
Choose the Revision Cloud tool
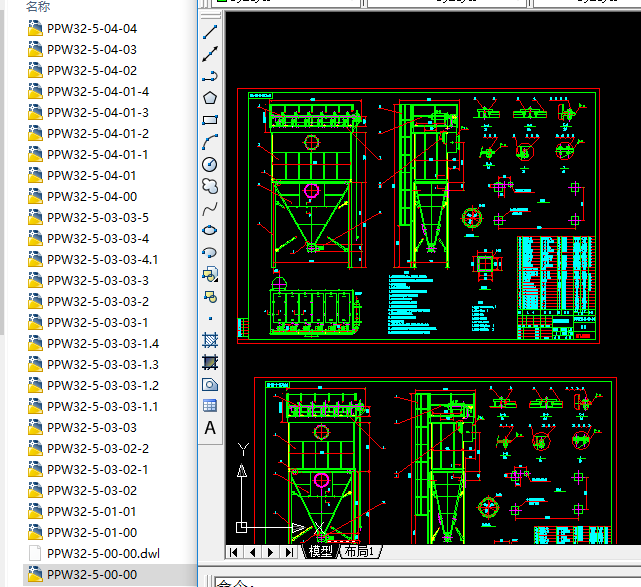(x=210, y=186)
